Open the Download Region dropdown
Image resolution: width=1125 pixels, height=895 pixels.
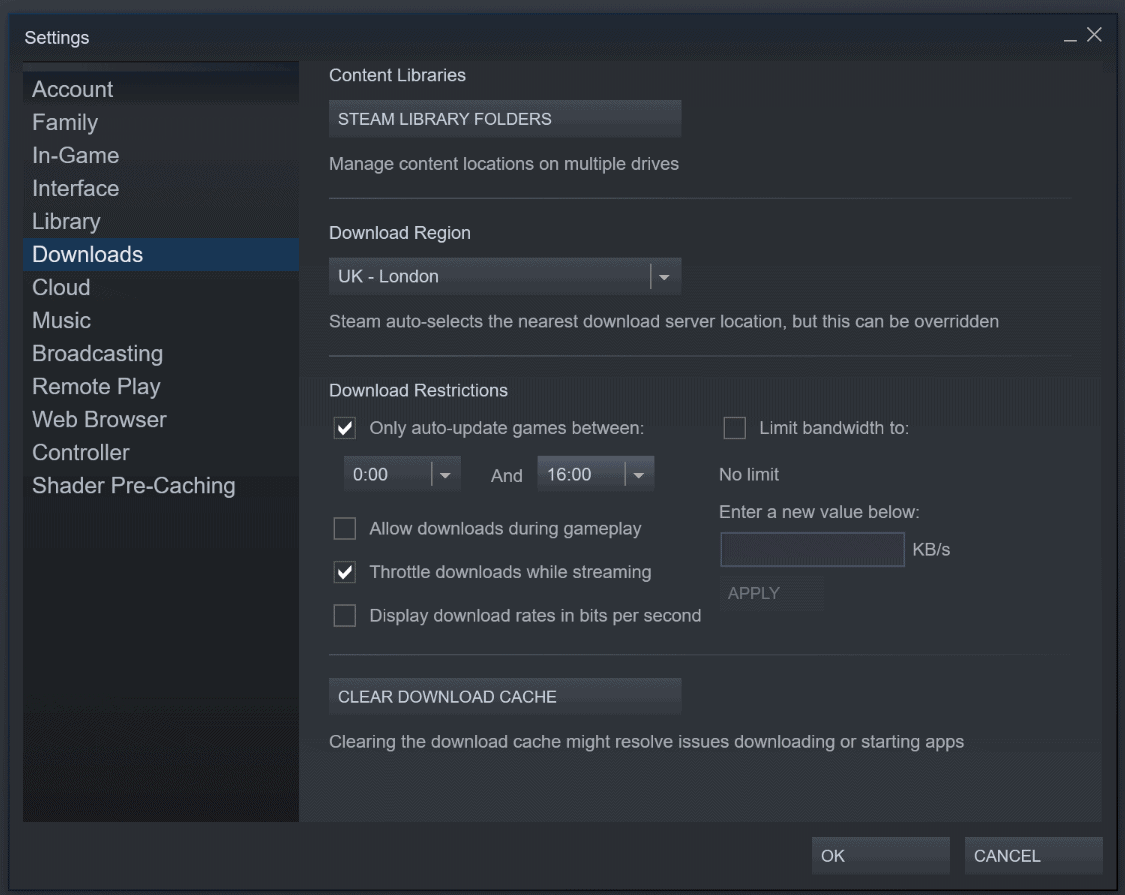pos(663,276)
